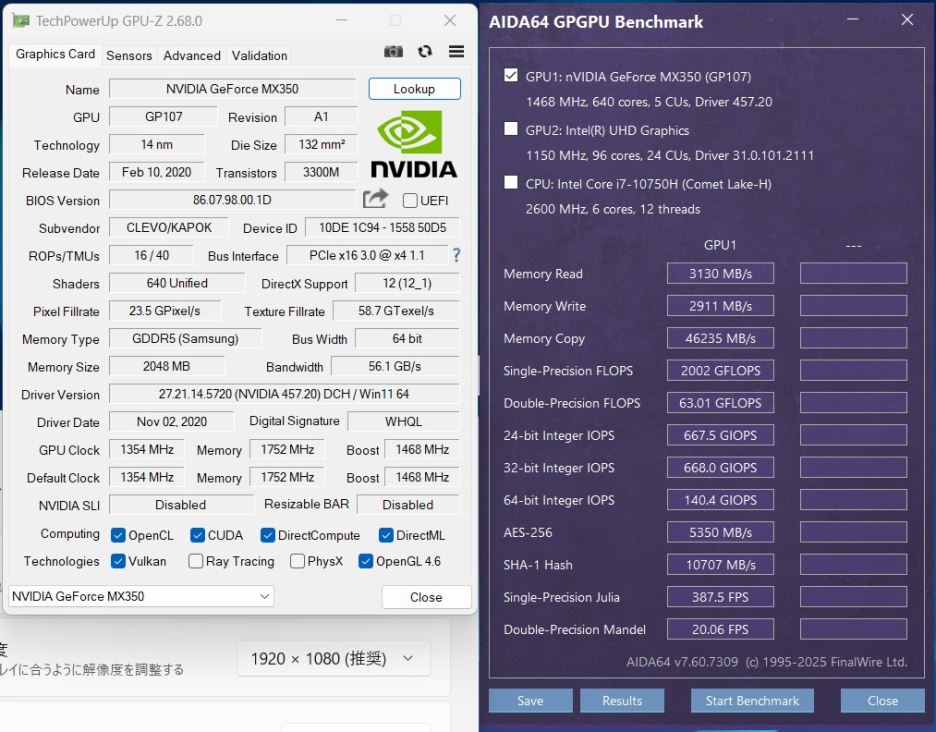The width and height of the screenshot is (936, 732).
Task: Click the Device ID field 10DE 1C94
Action: (x=382, y=227)
